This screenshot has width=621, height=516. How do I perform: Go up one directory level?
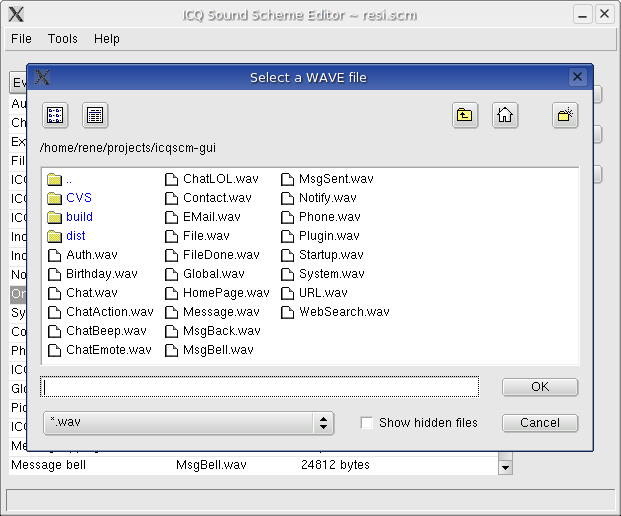coord(465,115)
